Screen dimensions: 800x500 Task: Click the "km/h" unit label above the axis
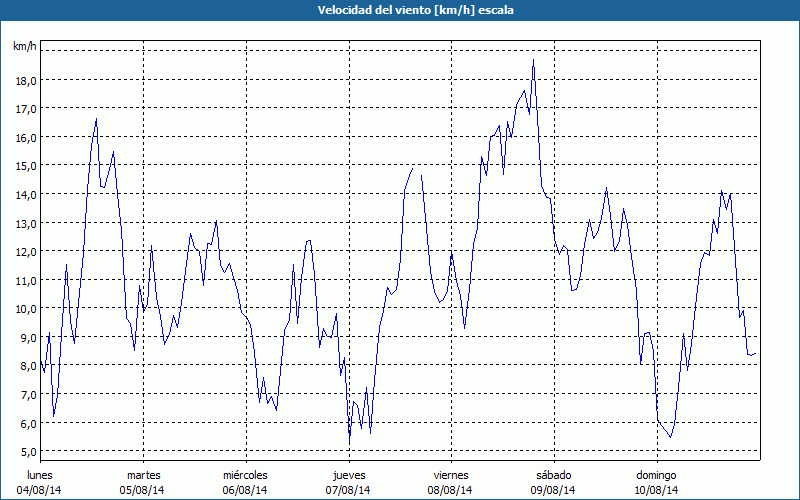(24, 46)
